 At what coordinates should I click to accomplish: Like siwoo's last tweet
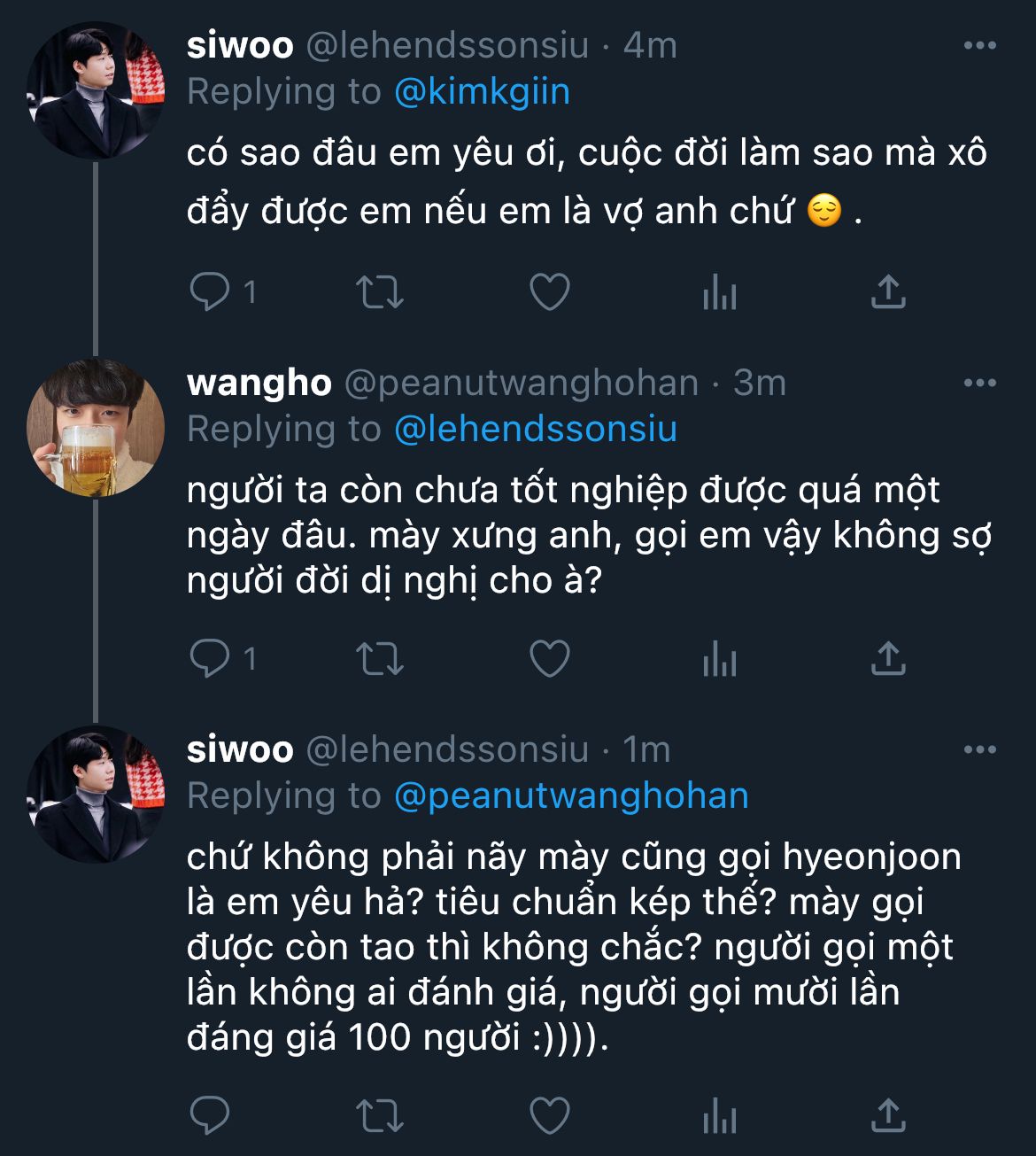click(549, 1116)
